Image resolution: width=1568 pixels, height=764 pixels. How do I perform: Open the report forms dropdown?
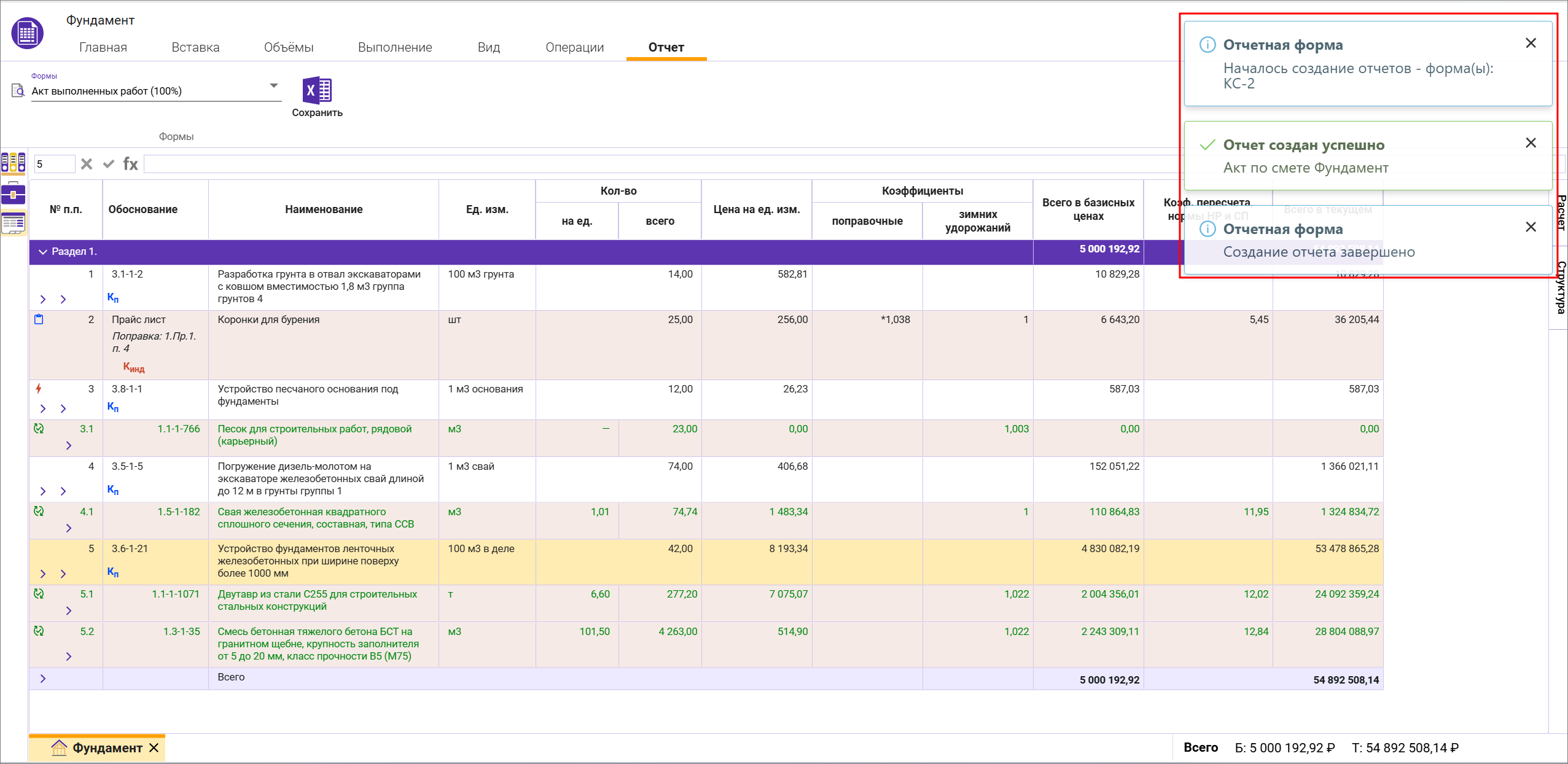tap(274, 86)
